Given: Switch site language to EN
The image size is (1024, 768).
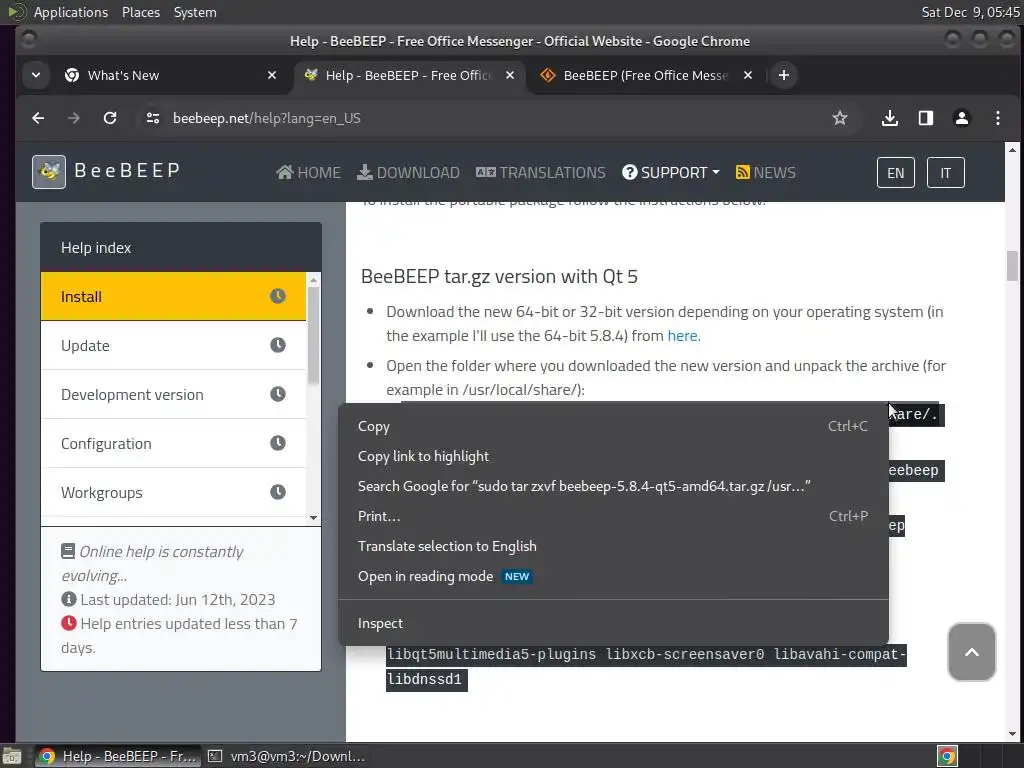Looking at the screenshot, I should click(x=895, y=173).
